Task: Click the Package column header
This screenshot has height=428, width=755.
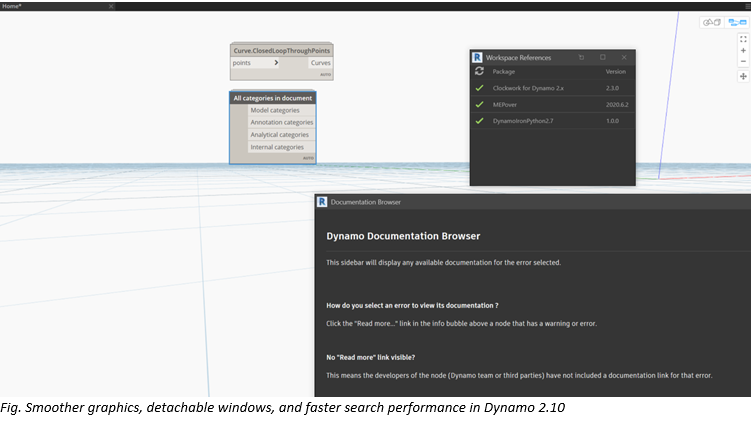Action: coord(504,71)
